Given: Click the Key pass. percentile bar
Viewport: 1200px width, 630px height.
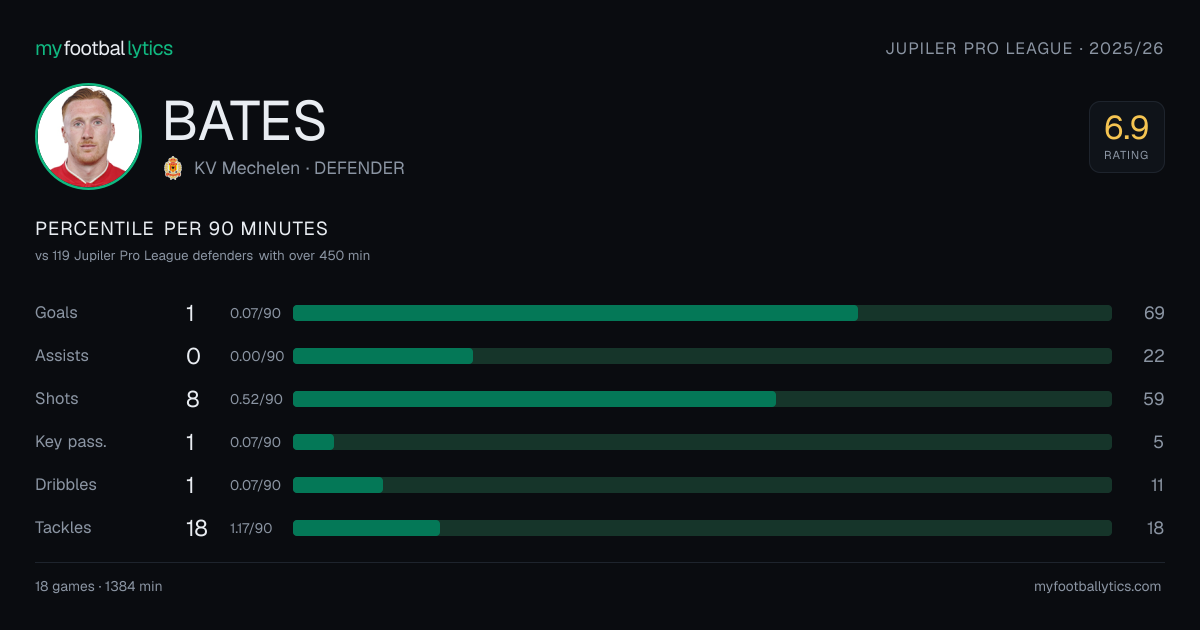Looking at the screenshot, I should [x=702, y=442].
